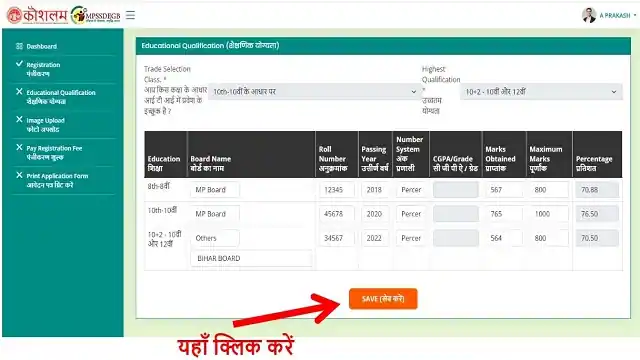Click percentage field 70.88
The image size is (640, 360).
coord(597,190)
